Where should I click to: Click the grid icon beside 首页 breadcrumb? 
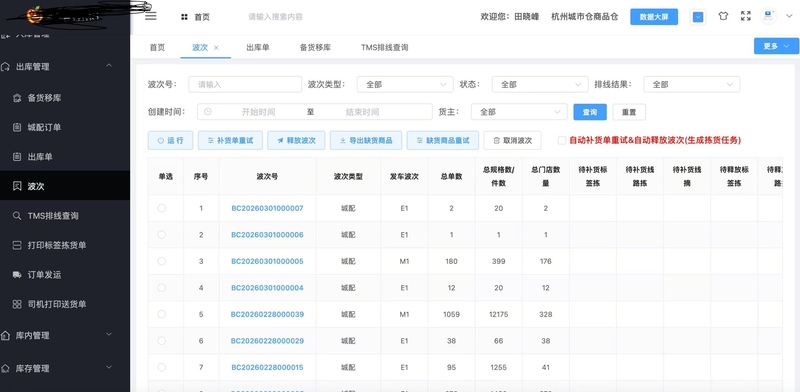184,17
